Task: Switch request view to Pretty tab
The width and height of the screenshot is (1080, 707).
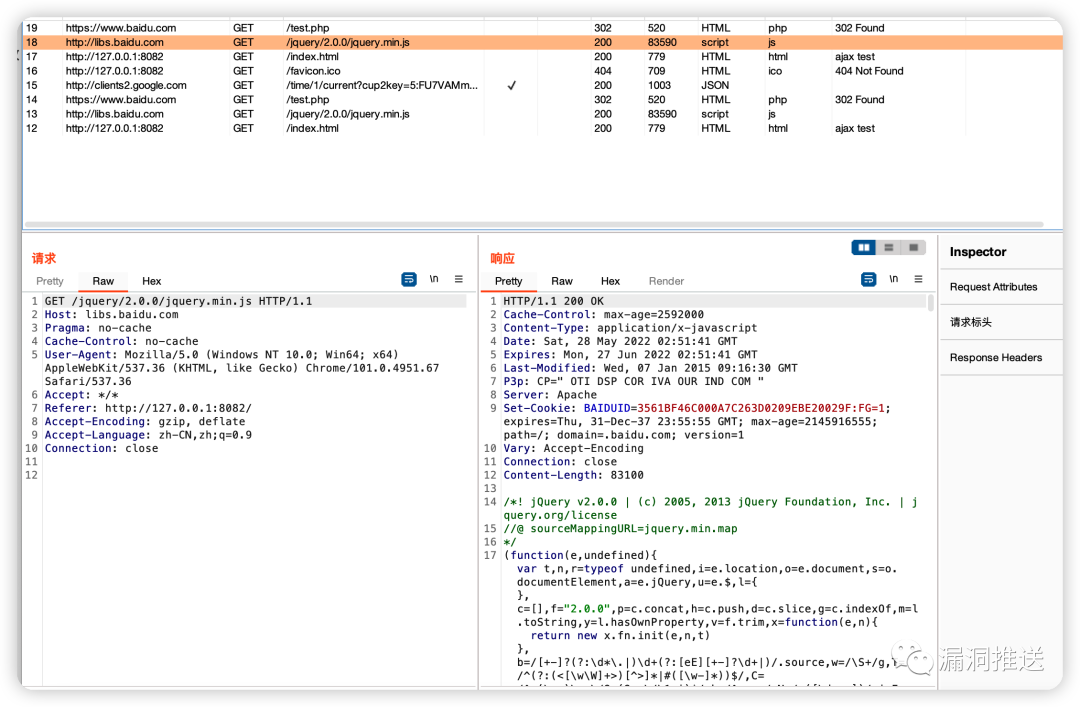Action: (x=50, y=281)
